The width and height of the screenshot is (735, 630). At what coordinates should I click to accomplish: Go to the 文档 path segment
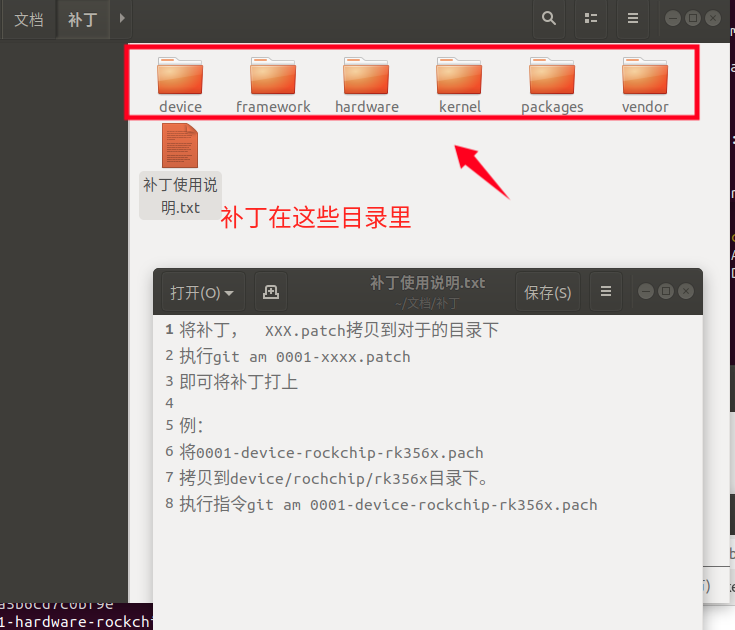point(29,20)
